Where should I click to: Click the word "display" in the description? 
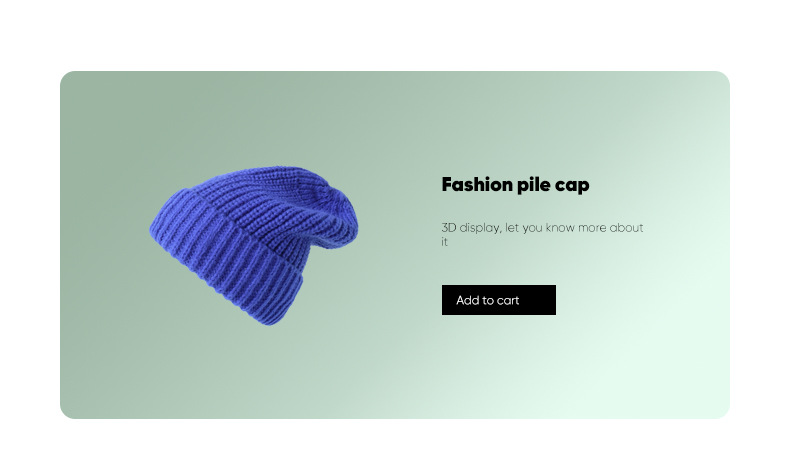pos(480,228)
